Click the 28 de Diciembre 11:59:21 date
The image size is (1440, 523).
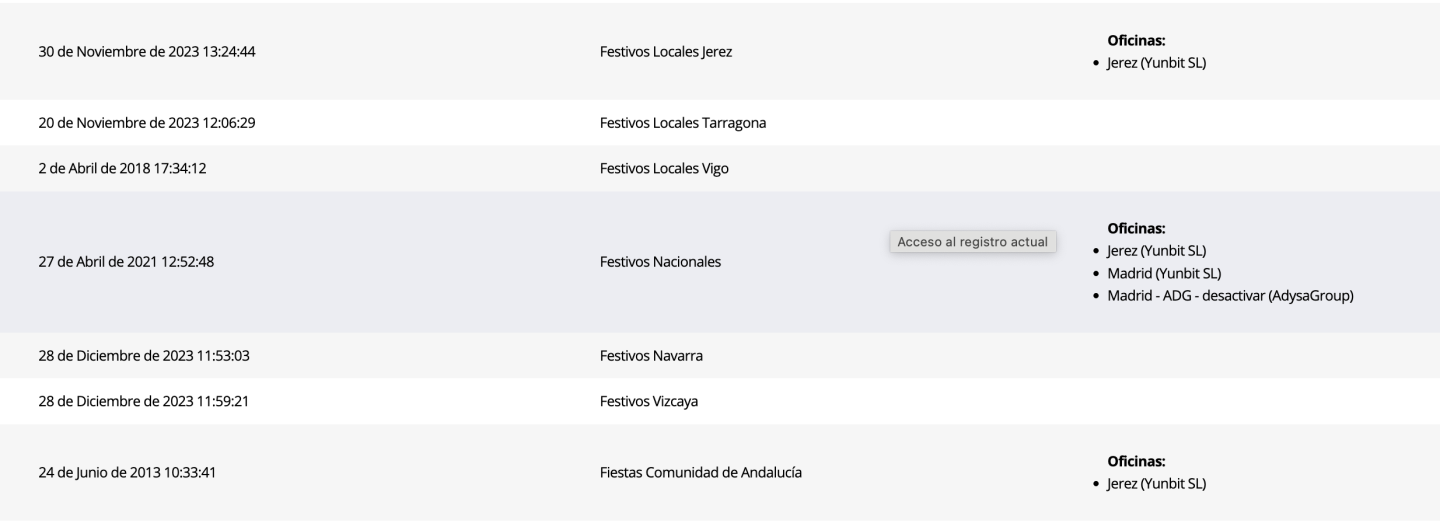coord(150,402)
